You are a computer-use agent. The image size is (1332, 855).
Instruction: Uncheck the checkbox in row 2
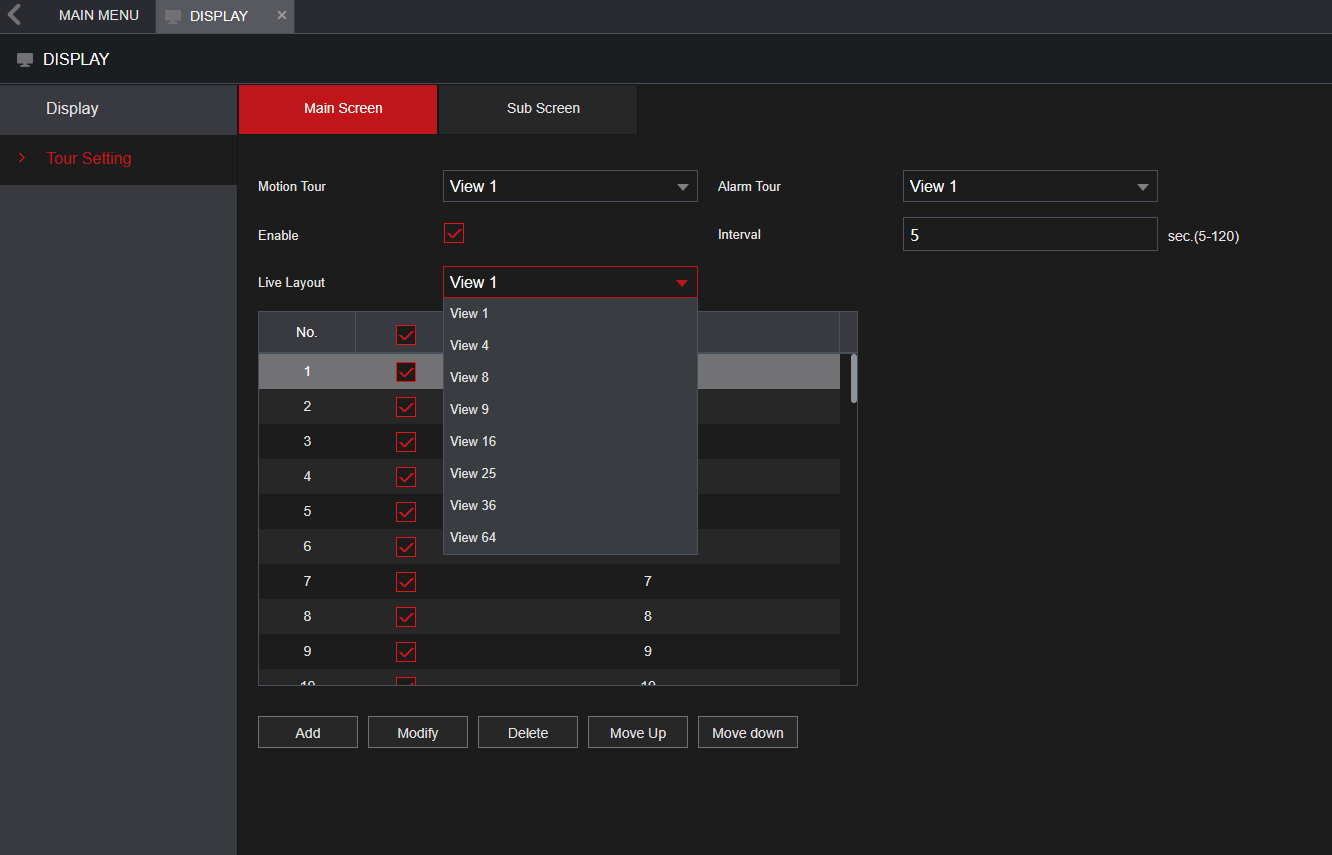pos(406,407)
